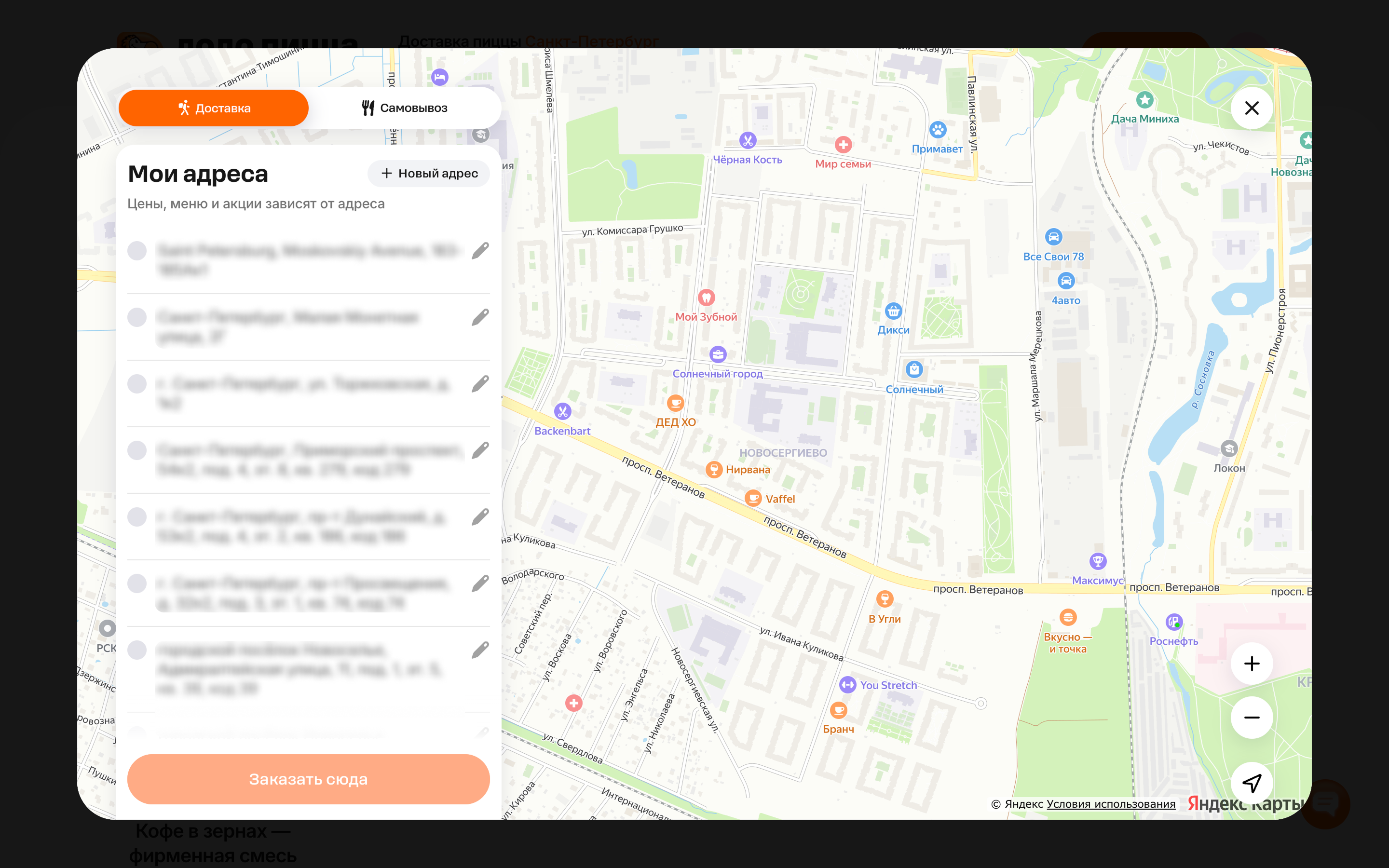The width and height of the screenshot is (1389, 868).
Task: Add a new address with Новый адрес
Action: click(x=429, y=174)
